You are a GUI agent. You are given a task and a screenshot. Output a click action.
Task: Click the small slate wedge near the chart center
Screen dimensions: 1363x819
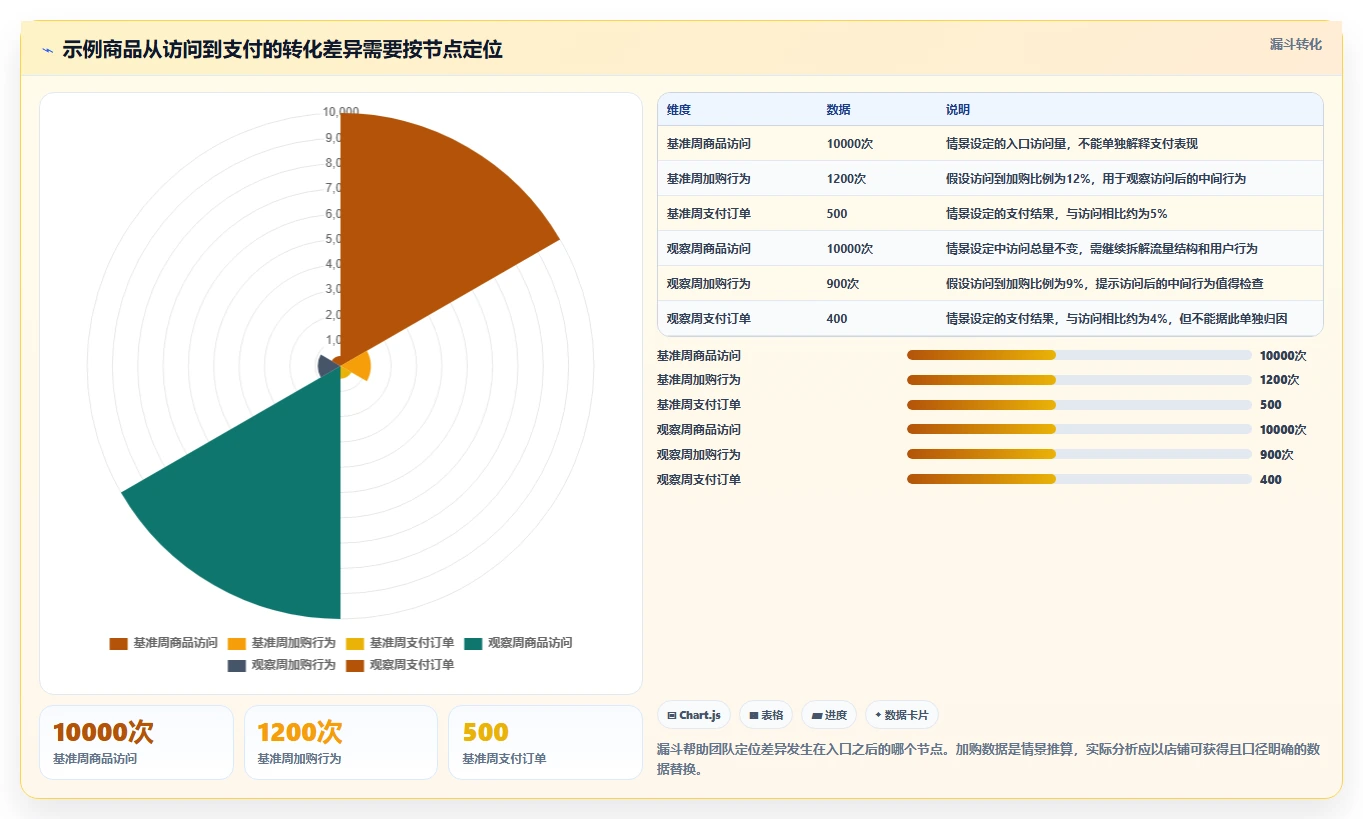tap(326, 364)
